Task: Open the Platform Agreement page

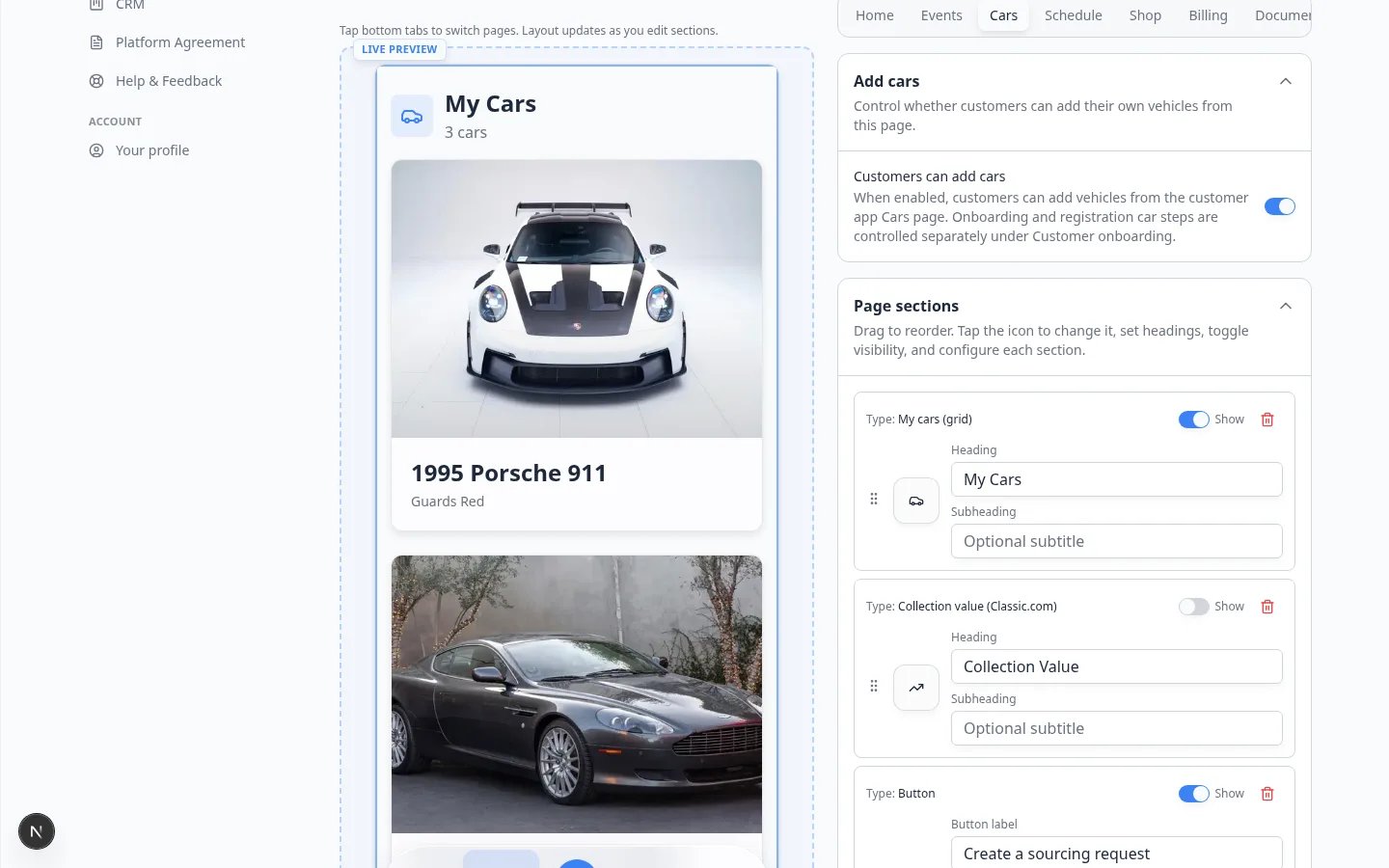Action: point(179,42)
